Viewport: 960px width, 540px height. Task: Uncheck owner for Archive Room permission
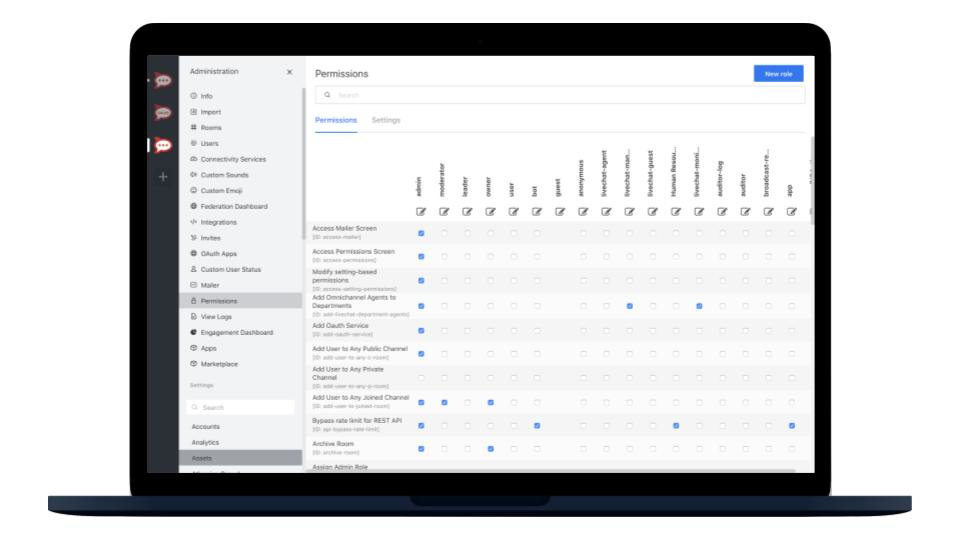490,448
